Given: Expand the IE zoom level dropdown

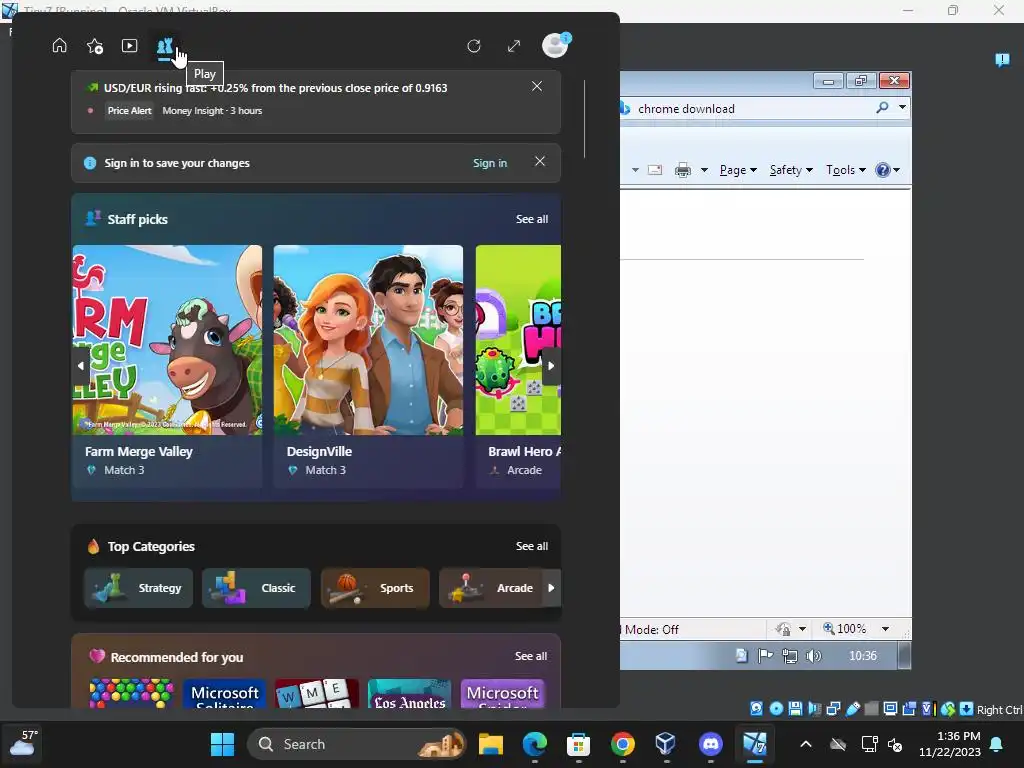Looking at the screenshot, I should click(x=885, y=629).
